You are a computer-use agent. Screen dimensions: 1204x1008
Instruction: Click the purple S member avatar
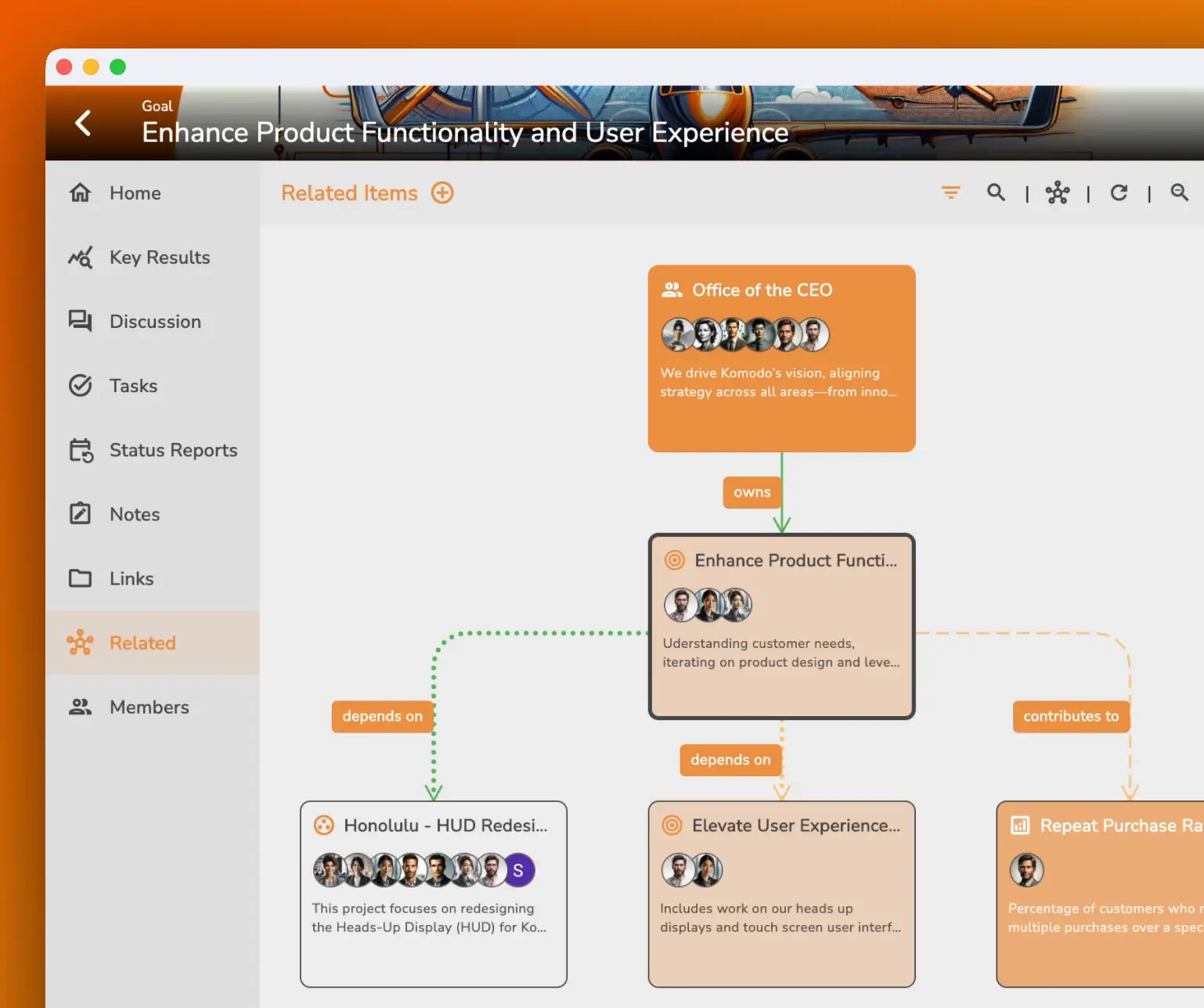518,870
